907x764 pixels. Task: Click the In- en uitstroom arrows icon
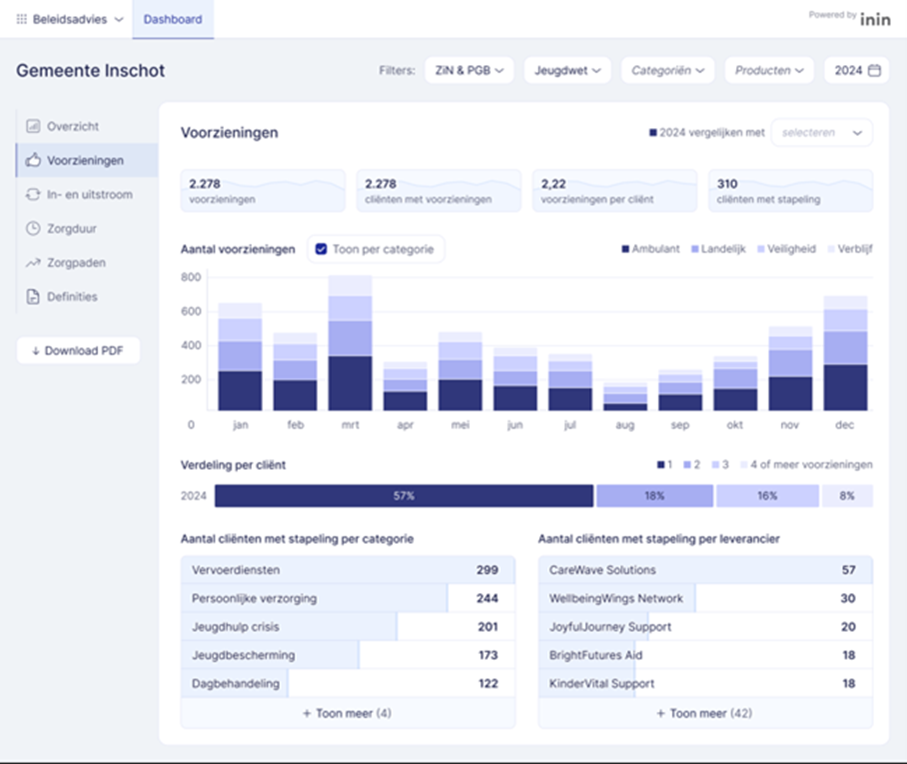point(33,195)
